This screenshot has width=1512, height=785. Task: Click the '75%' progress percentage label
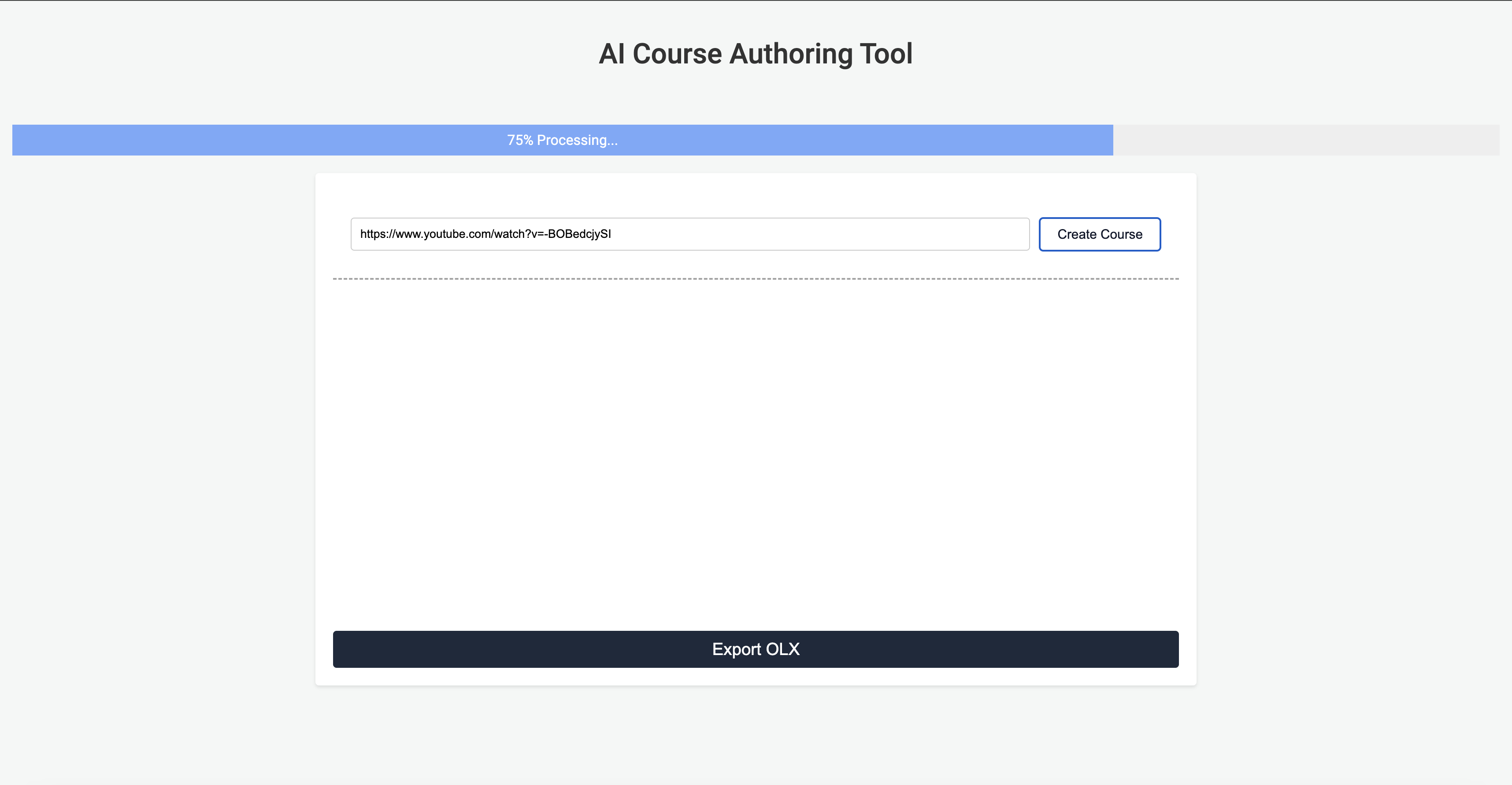[520, 140]
